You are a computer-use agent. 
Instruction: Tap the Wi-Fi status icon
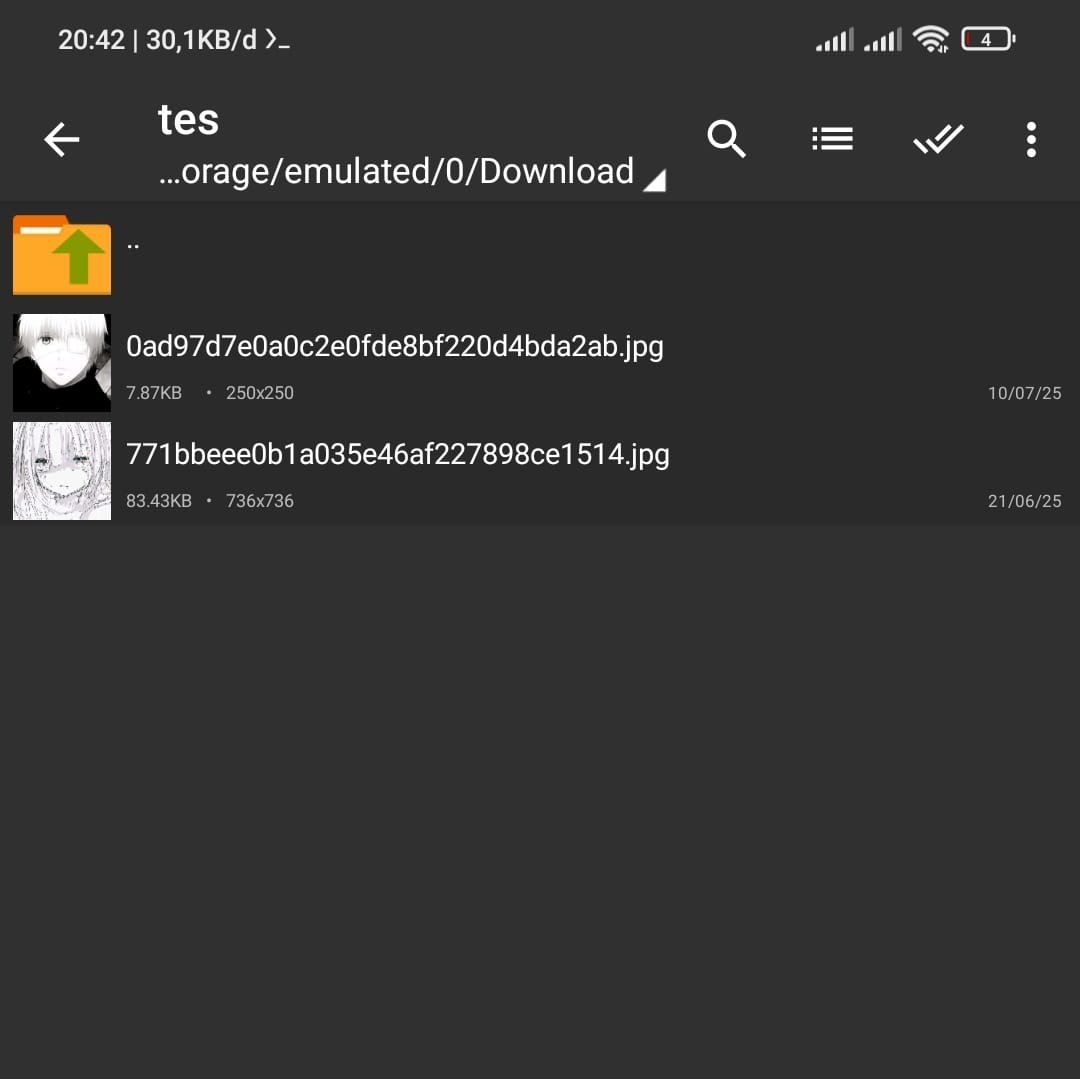[931, 39]
